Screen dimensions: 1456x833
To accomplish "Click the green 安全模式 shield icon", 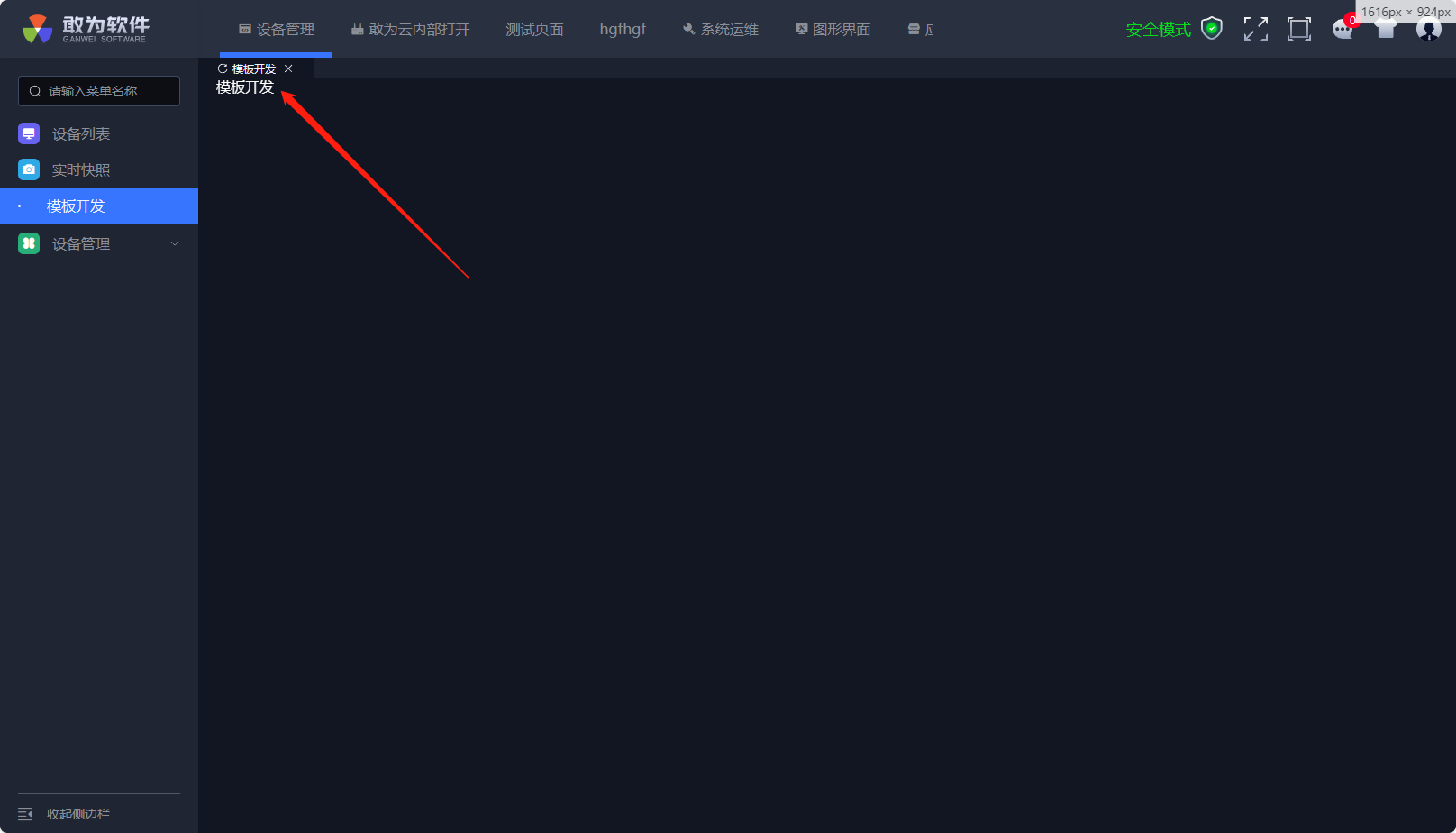I will click(x=1212, y=29).
